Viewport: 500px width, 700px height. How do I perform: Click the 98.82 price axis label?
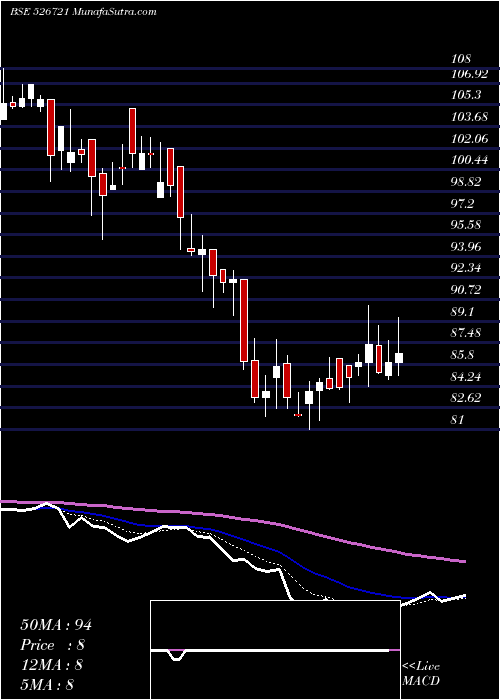tap(468, 182)
